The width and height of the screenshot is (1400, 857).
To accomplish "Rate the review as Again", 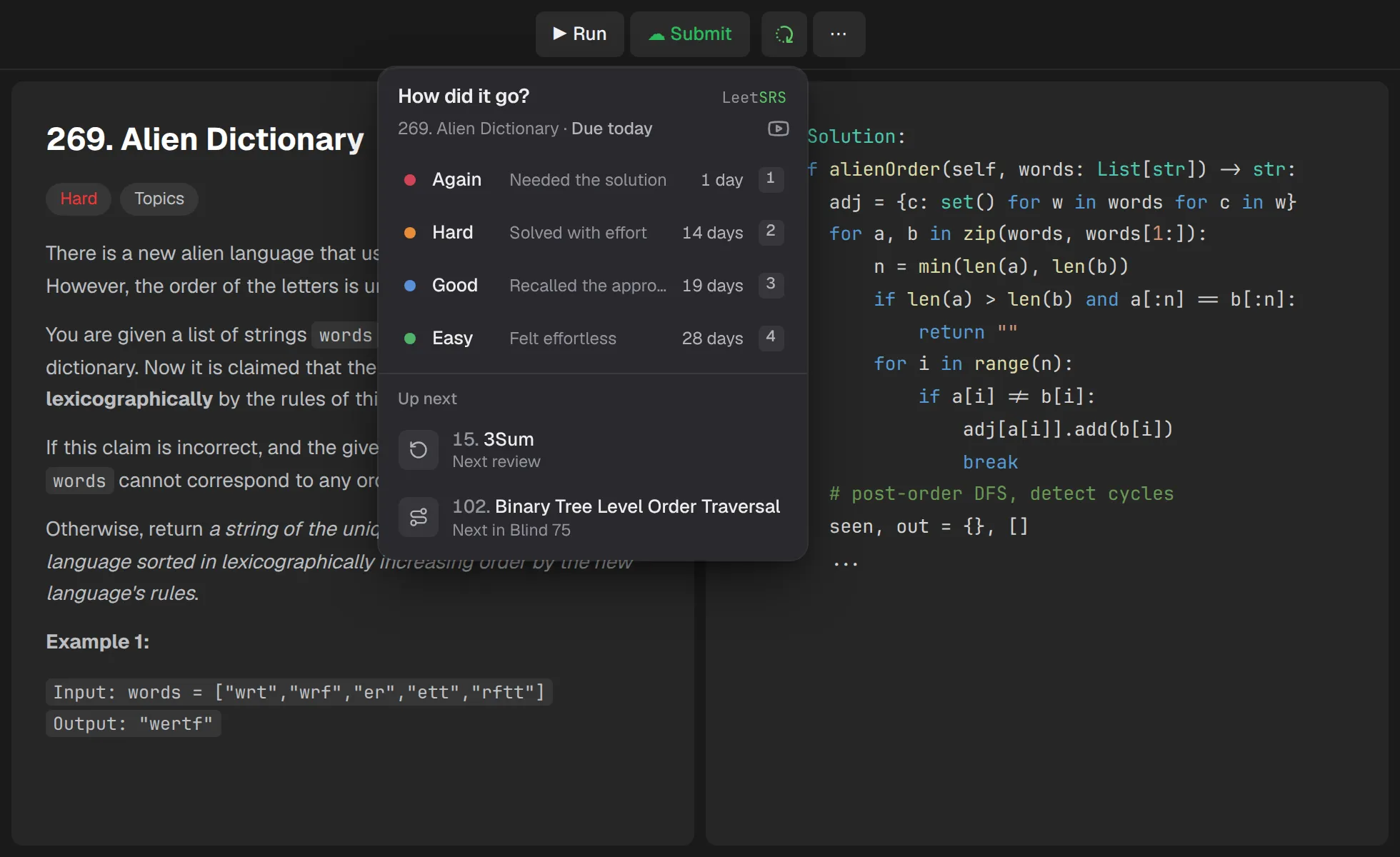I will 592,179.
